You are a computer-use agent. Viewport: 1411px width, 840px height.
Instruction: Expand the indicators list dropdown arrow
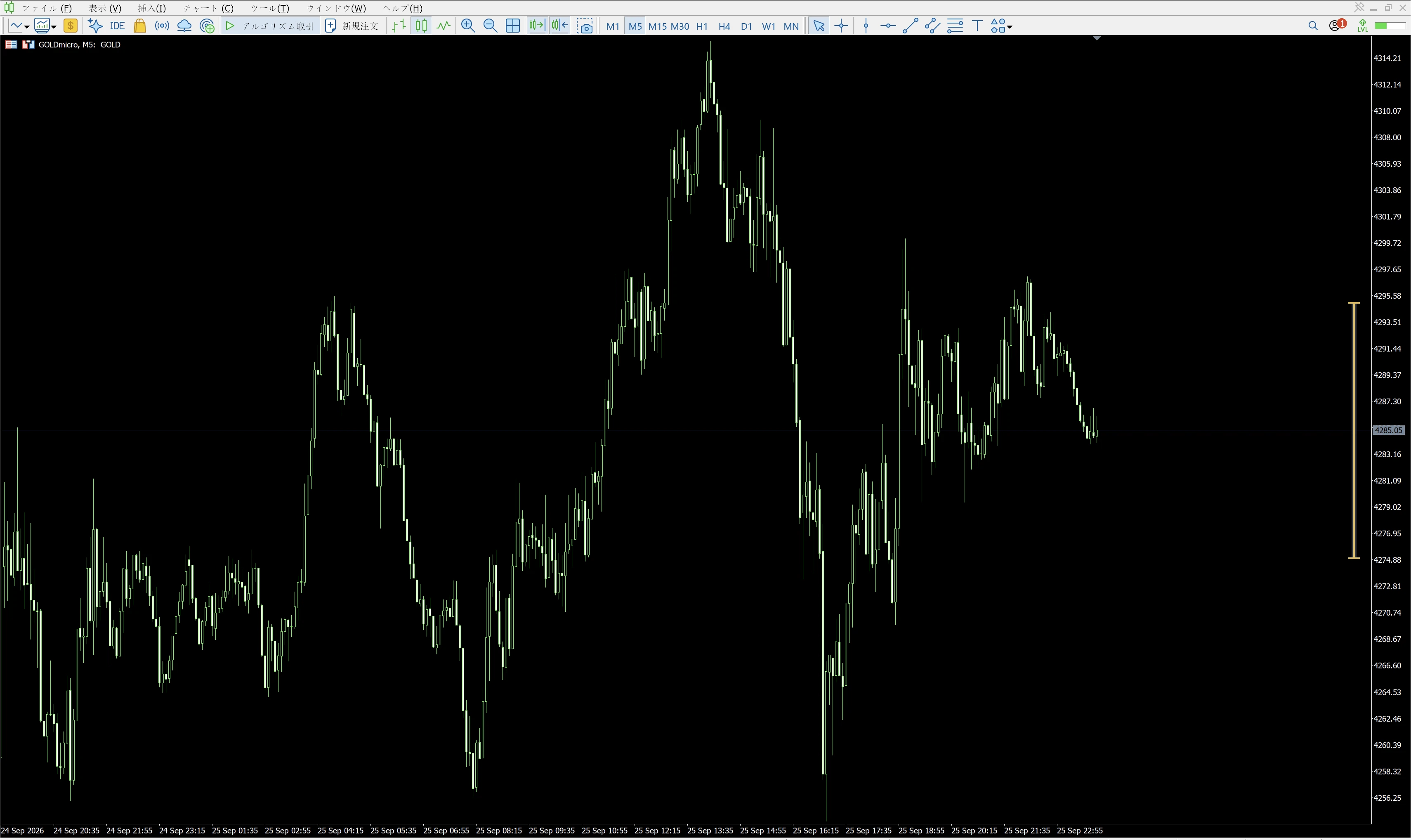[x=54, y=26]
